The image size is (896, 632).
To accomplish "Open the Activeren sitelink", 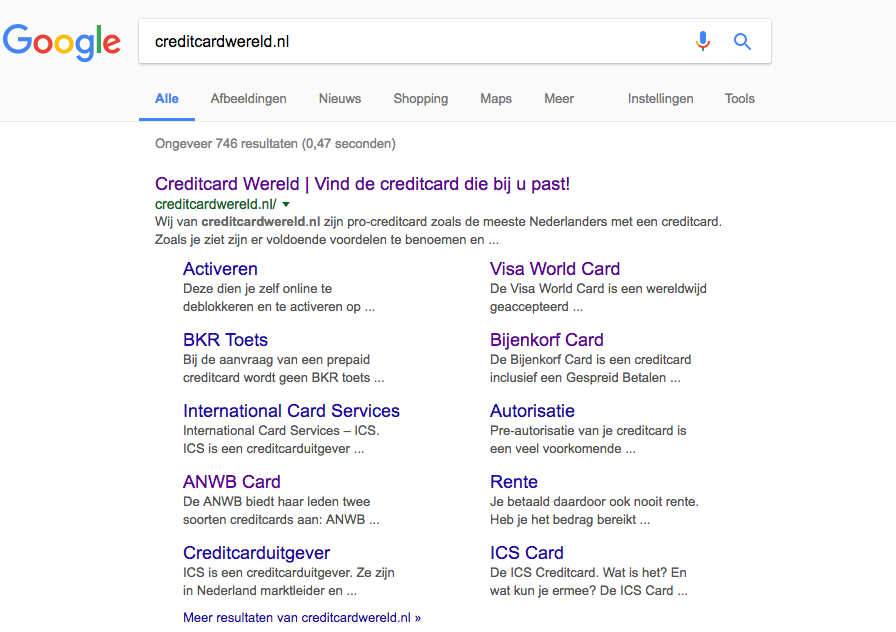I will click(220, 269).
